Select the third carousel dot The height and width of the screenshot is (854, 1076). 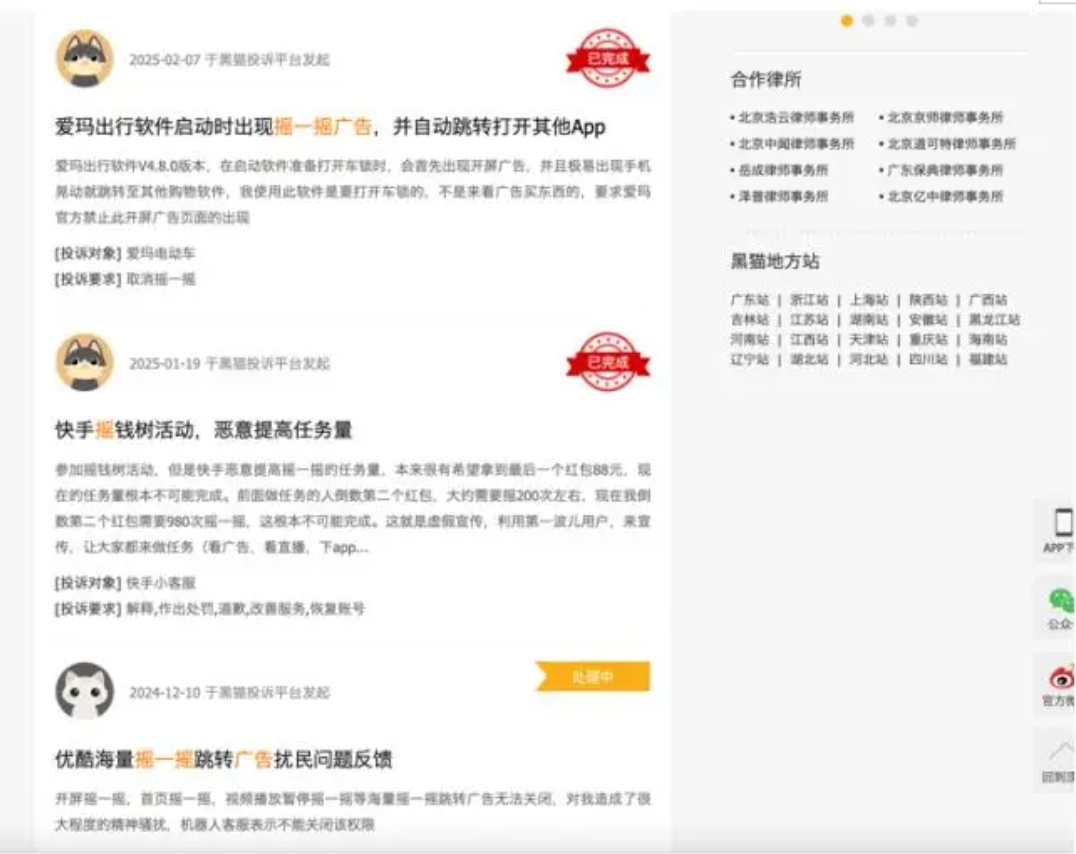[890, 21]
